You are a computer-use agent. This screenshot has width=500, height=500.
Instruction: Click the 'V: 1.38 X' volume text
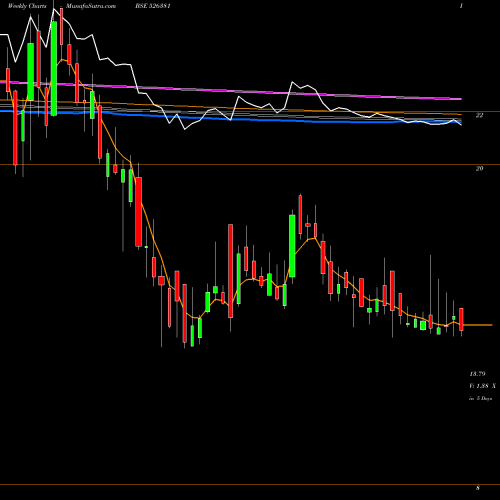click(482, 386)
